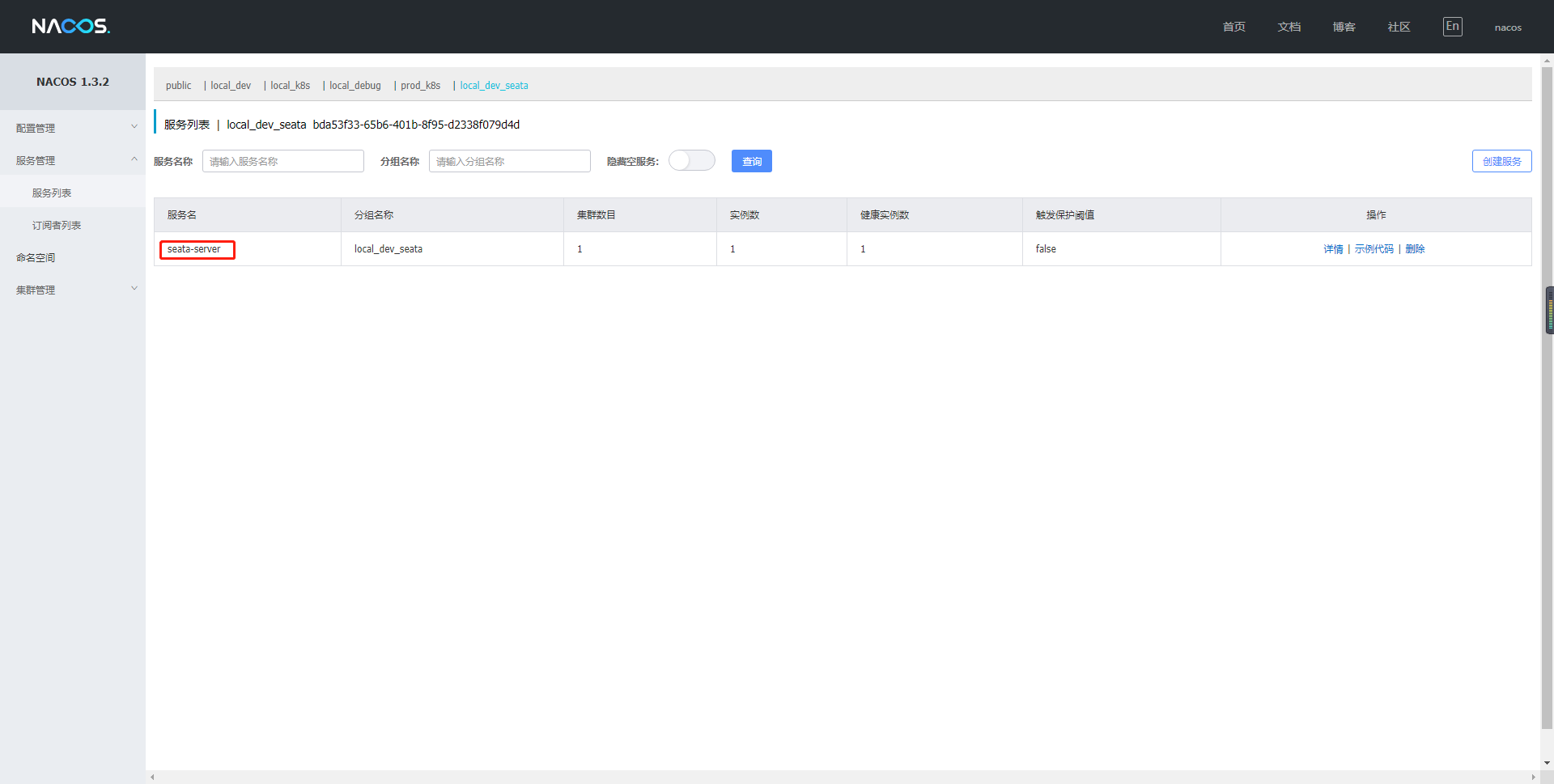The height and width of the screenshot is (784, 1554).
Task: Open the 社区 top navigation link
Action: 1399,27
